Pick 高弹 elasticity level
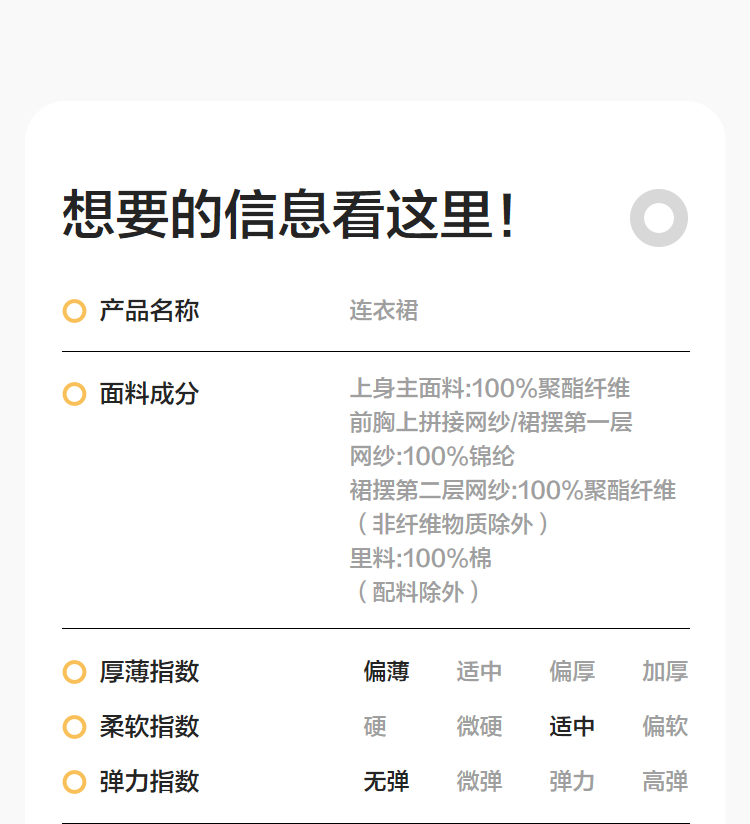Viewport: 750px width, 824px height. coord(665,782)
